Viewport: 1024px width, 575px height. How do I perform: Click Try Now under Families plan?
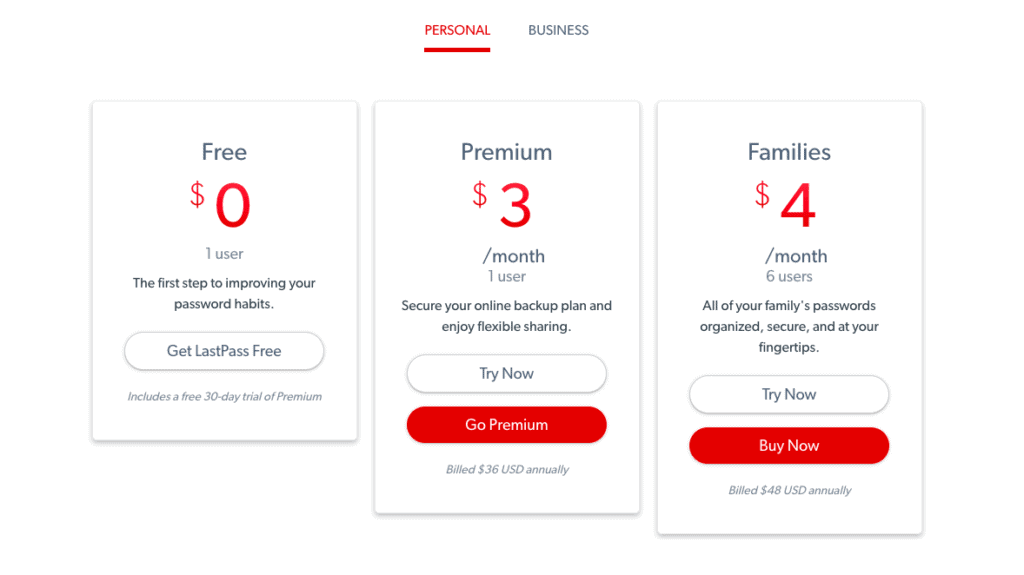pos(789,395)
